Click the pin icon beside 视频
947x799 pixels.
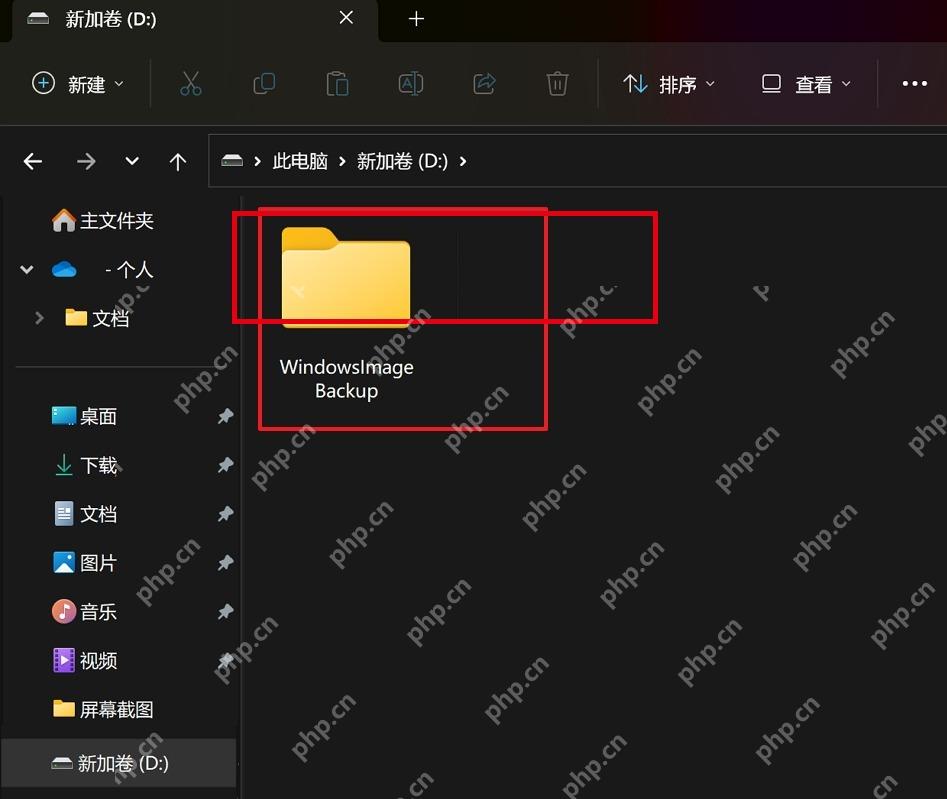225,661
